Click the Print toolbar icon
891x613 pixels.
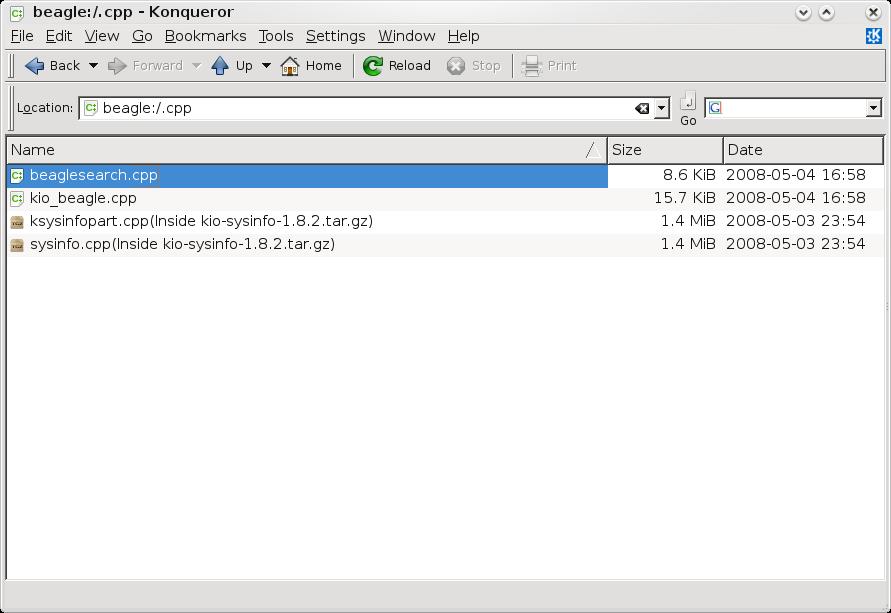click(532, 66)
